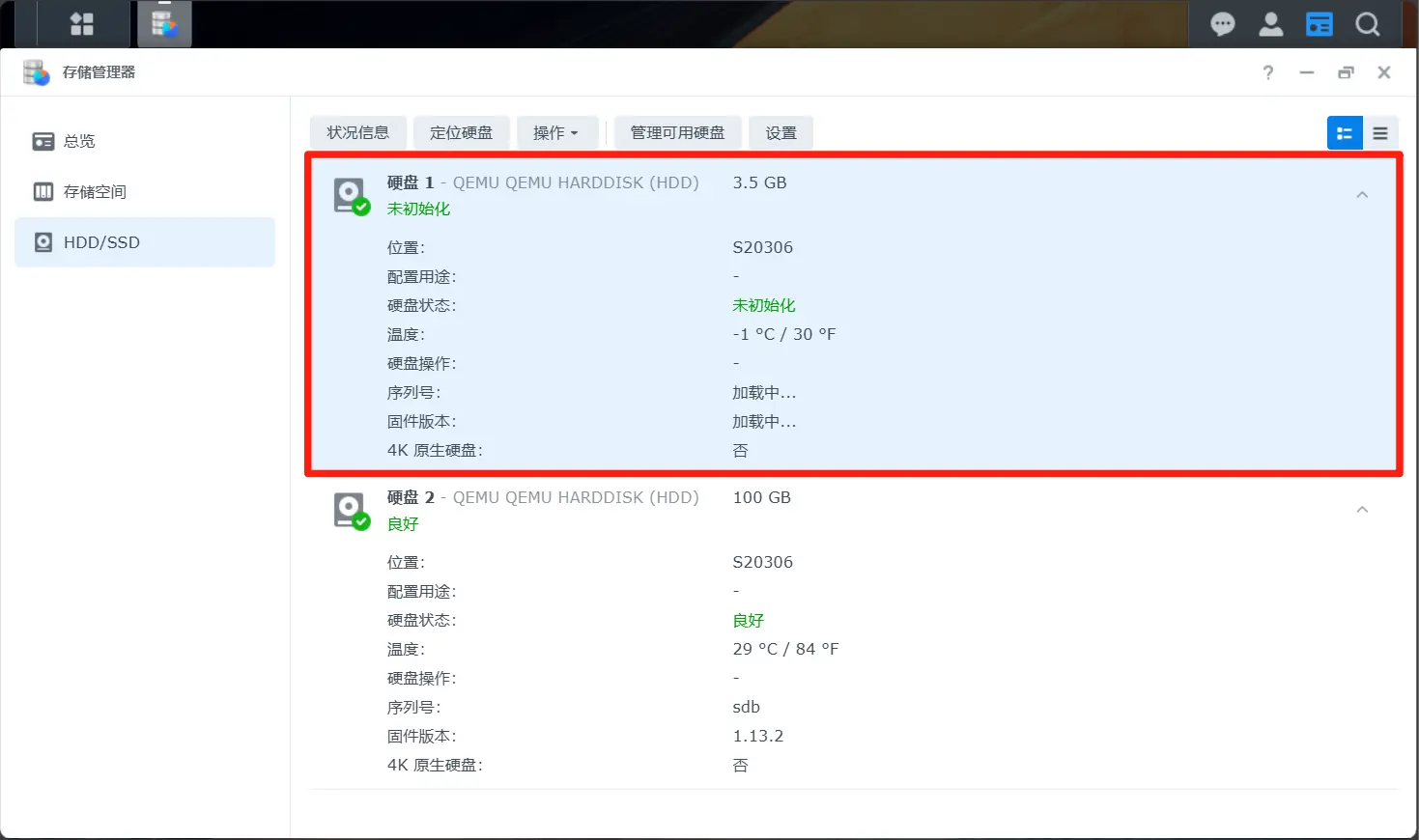Viewport: 1419px width, 840px height.
Task: Select 存储空间 in the sidebar
Action: coord(95,192)
